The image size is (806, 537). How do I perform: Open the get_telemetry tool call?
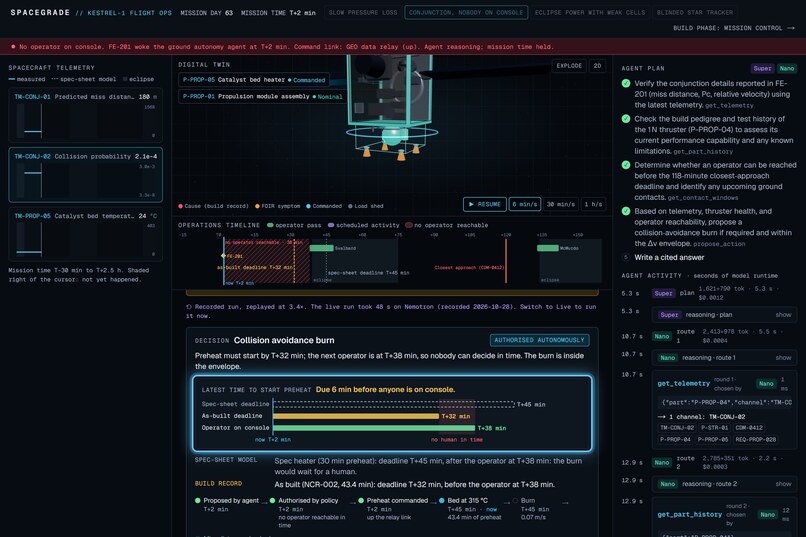click(683, 383)
